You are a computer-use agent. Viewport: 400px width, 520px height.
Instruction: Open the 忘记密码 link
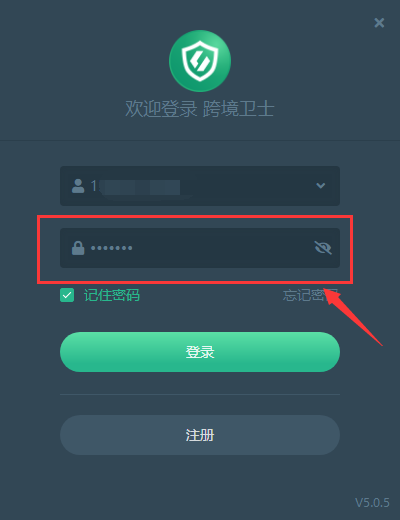(310, 295)
